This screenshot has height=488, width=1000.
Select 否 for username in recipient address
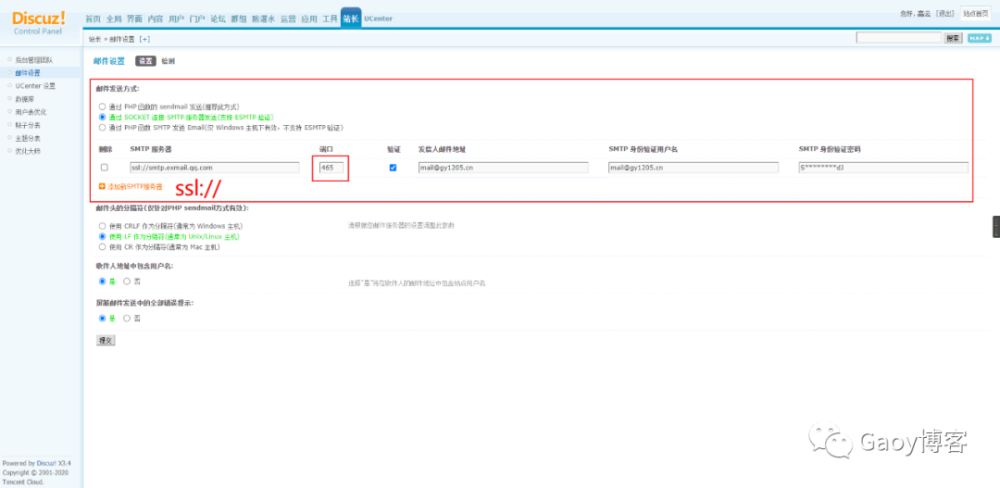[127, 281]
